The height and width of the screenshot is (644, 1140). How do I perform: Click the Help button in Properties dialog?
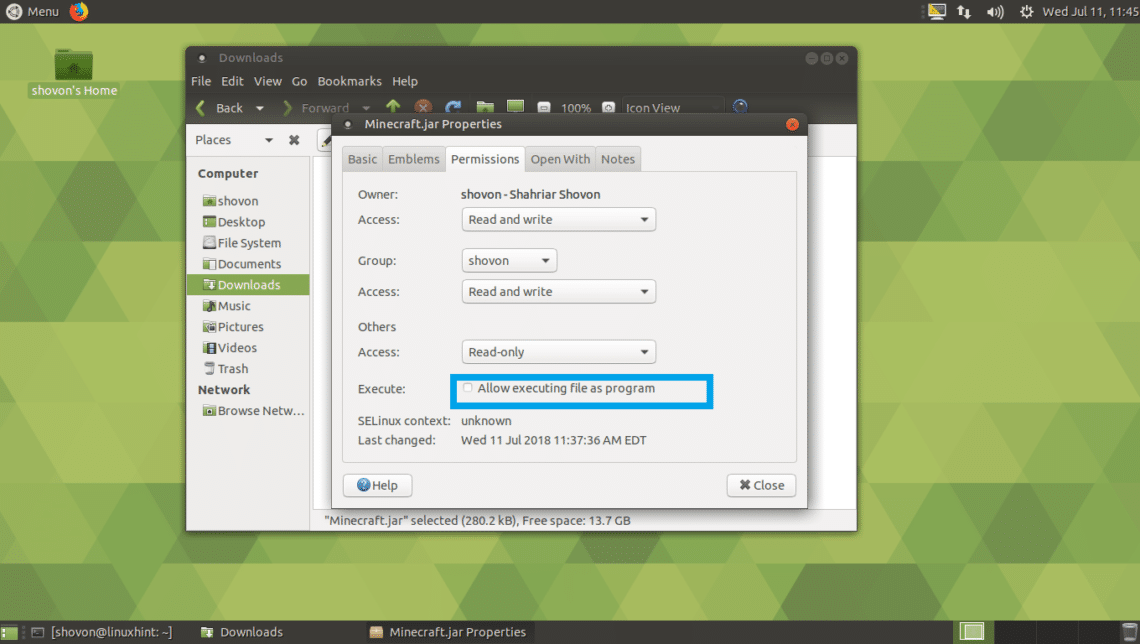[377, 485]
